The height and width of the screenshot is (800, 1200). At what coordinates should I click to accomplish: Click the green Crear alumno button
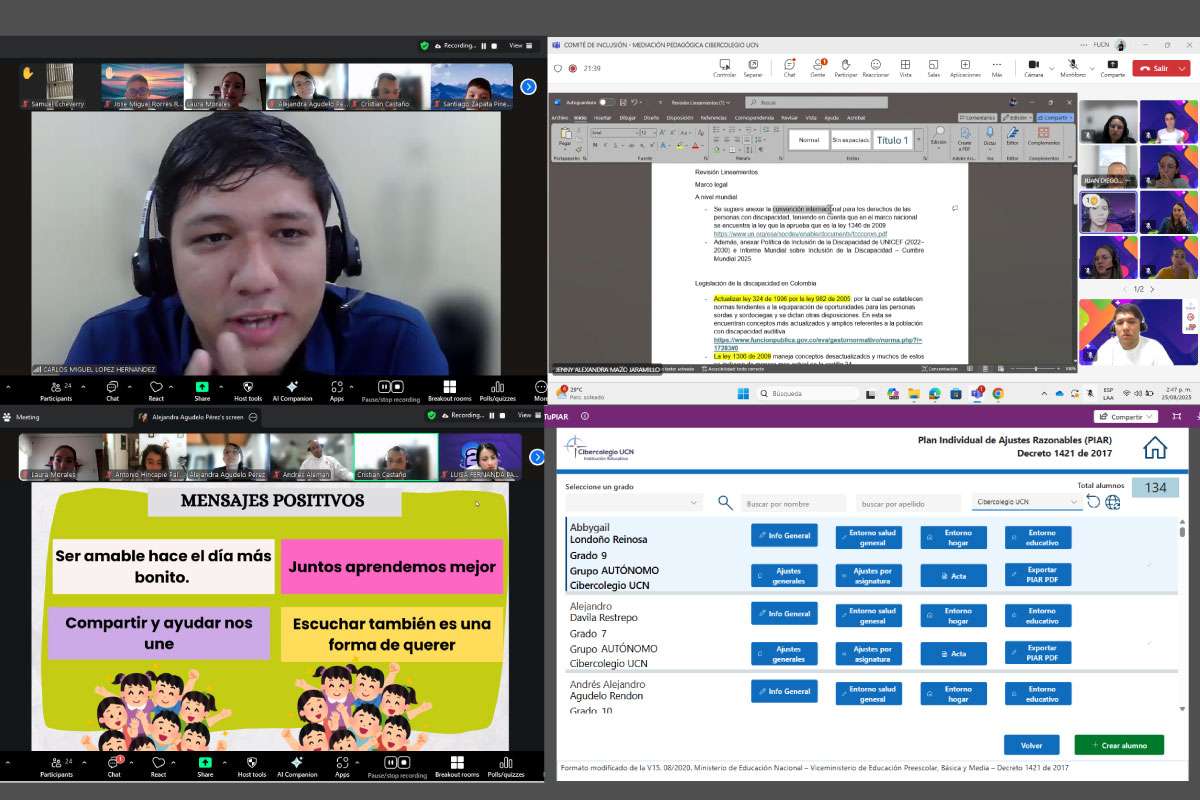(x=1119, y=745)
